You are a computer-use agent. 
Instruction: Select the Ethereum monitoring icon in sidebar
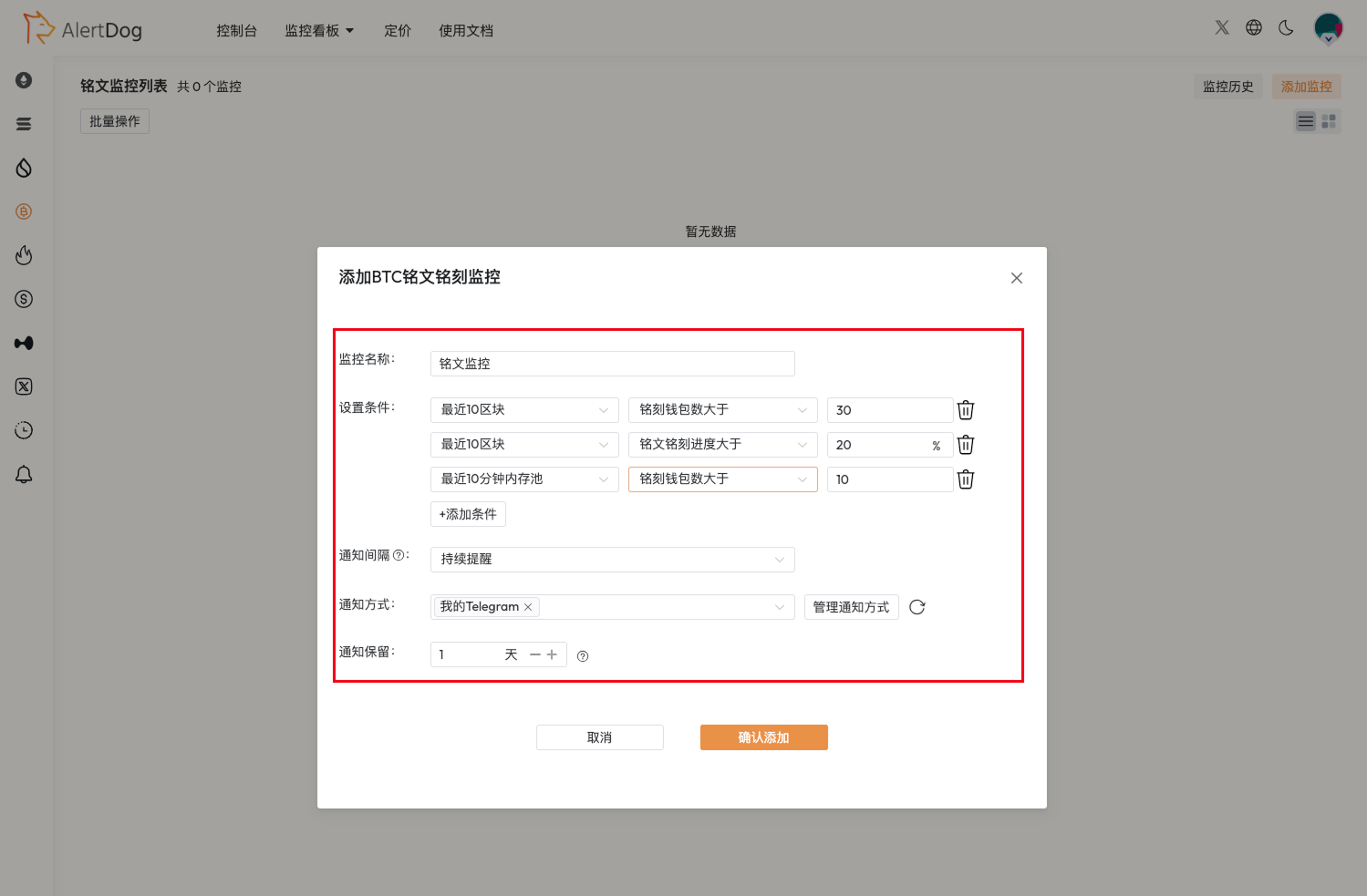pos(24,80)
